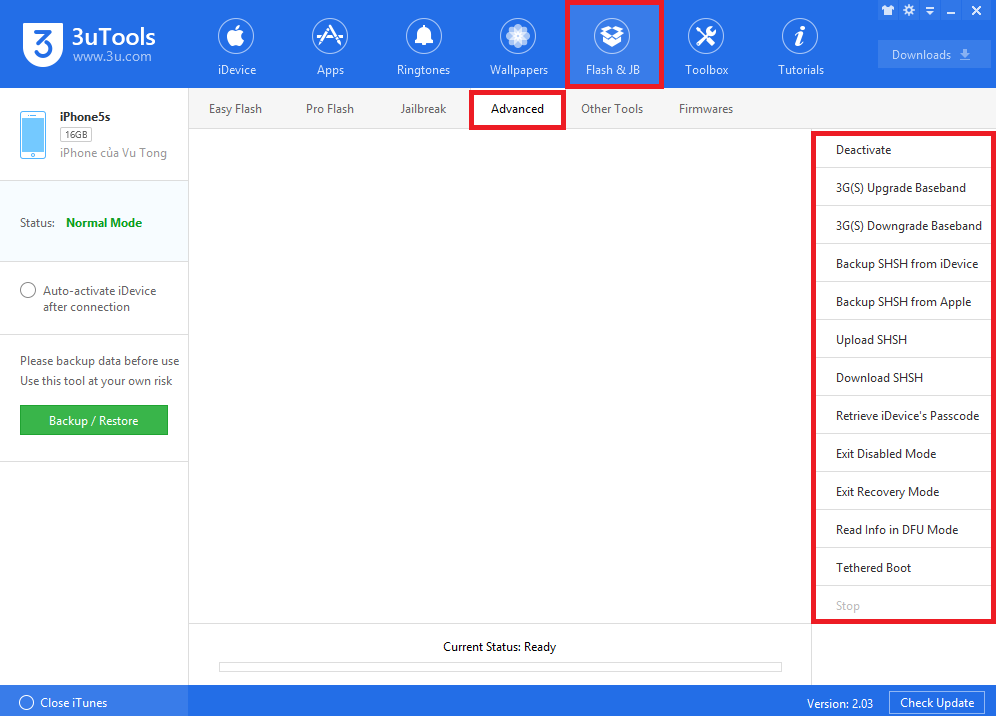Toggle the Close iTunes option

point(27,702)
